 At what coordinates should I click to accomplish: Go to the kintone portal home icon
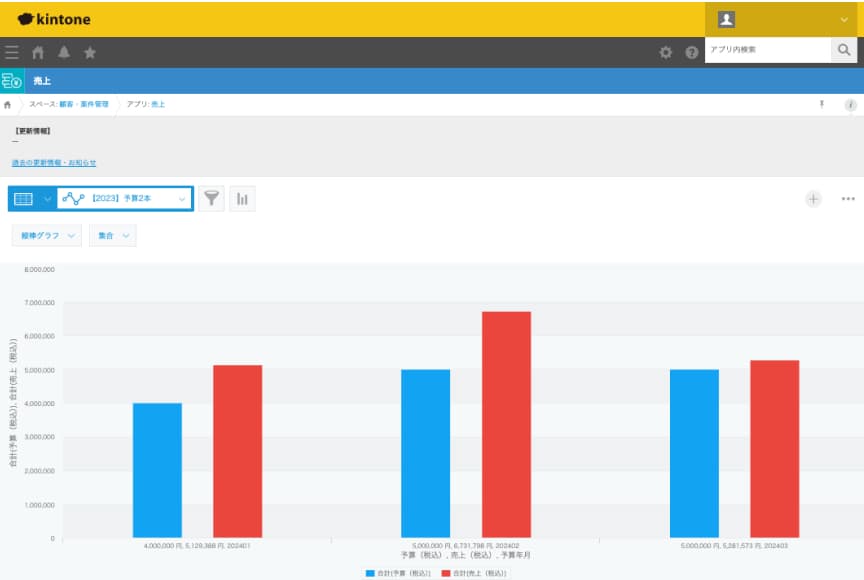coord(38,52)
